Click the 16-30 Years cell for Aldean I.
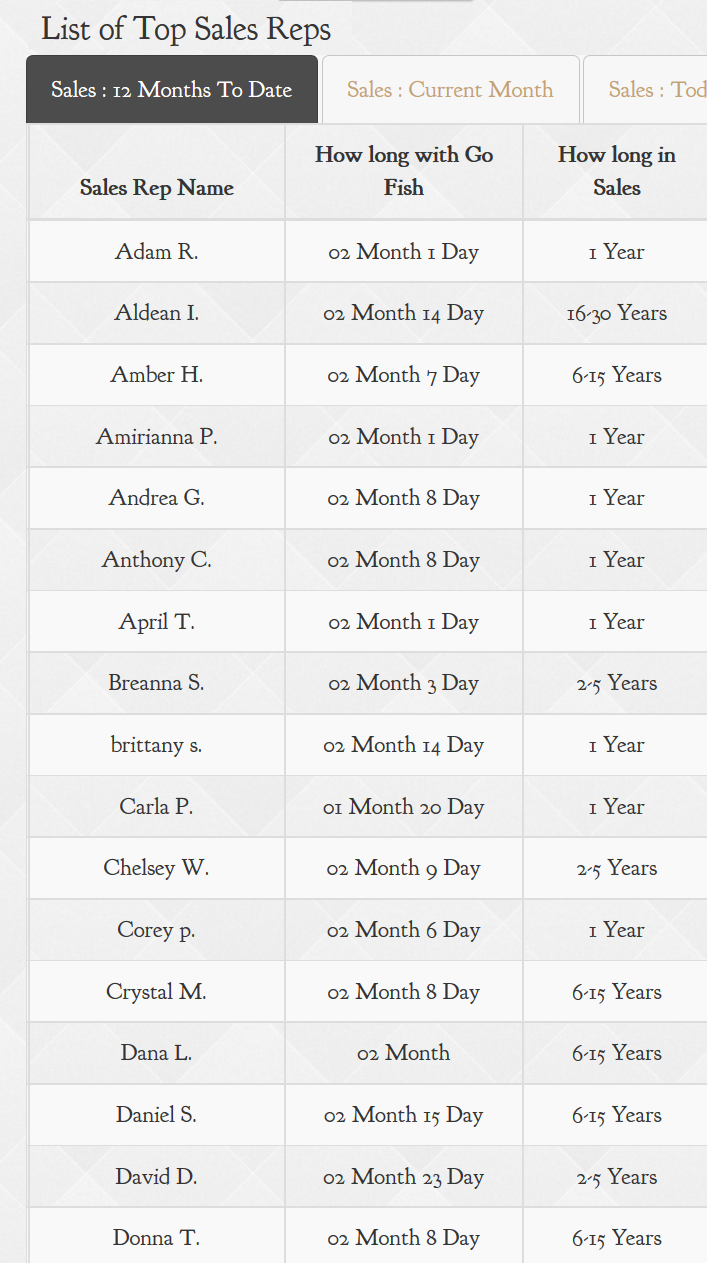 tap(616, 313)
